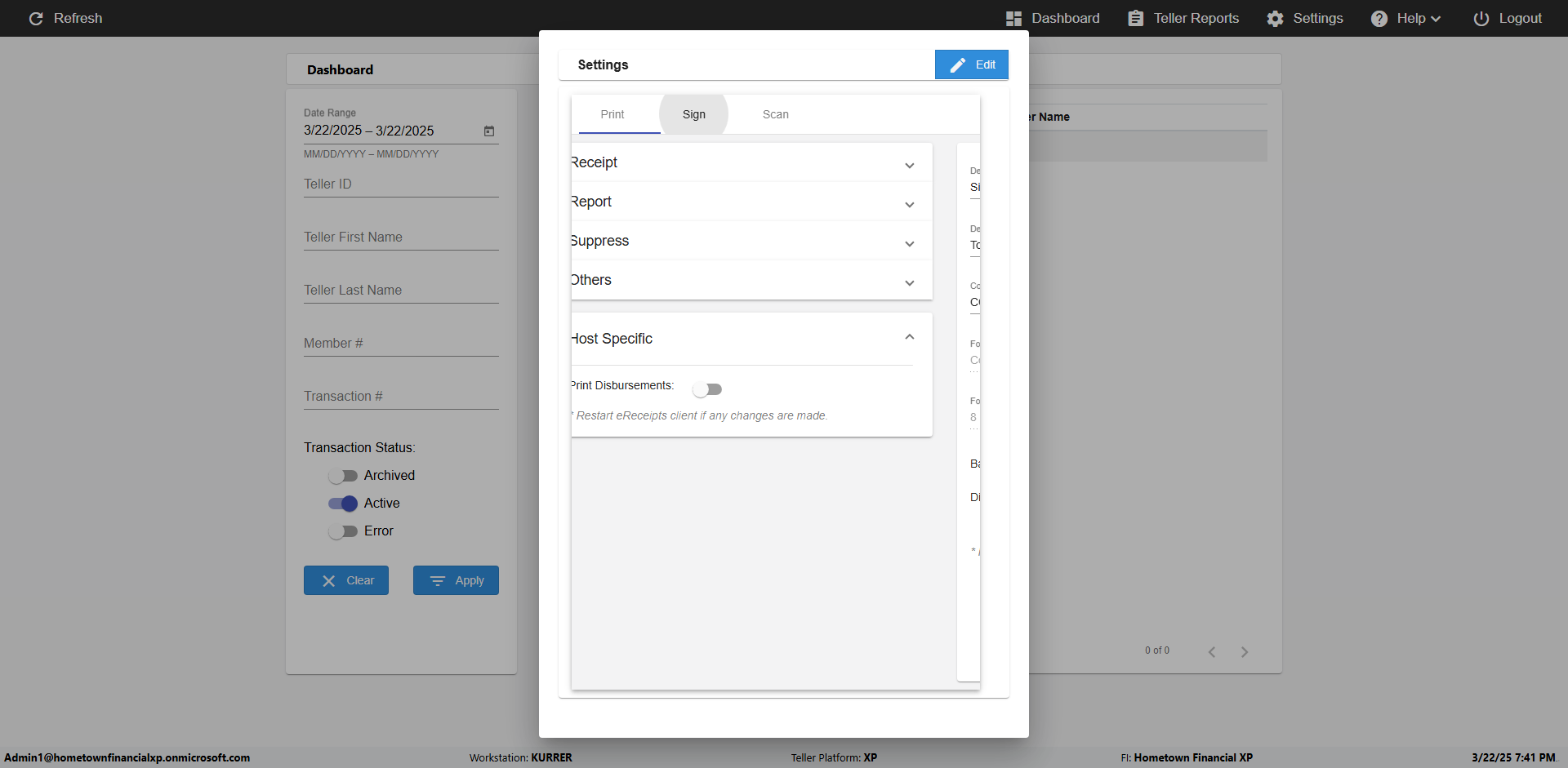Screen dimensions: 1568x768
Task: Click the Member # input field
Action: click(x=401, y=343)
